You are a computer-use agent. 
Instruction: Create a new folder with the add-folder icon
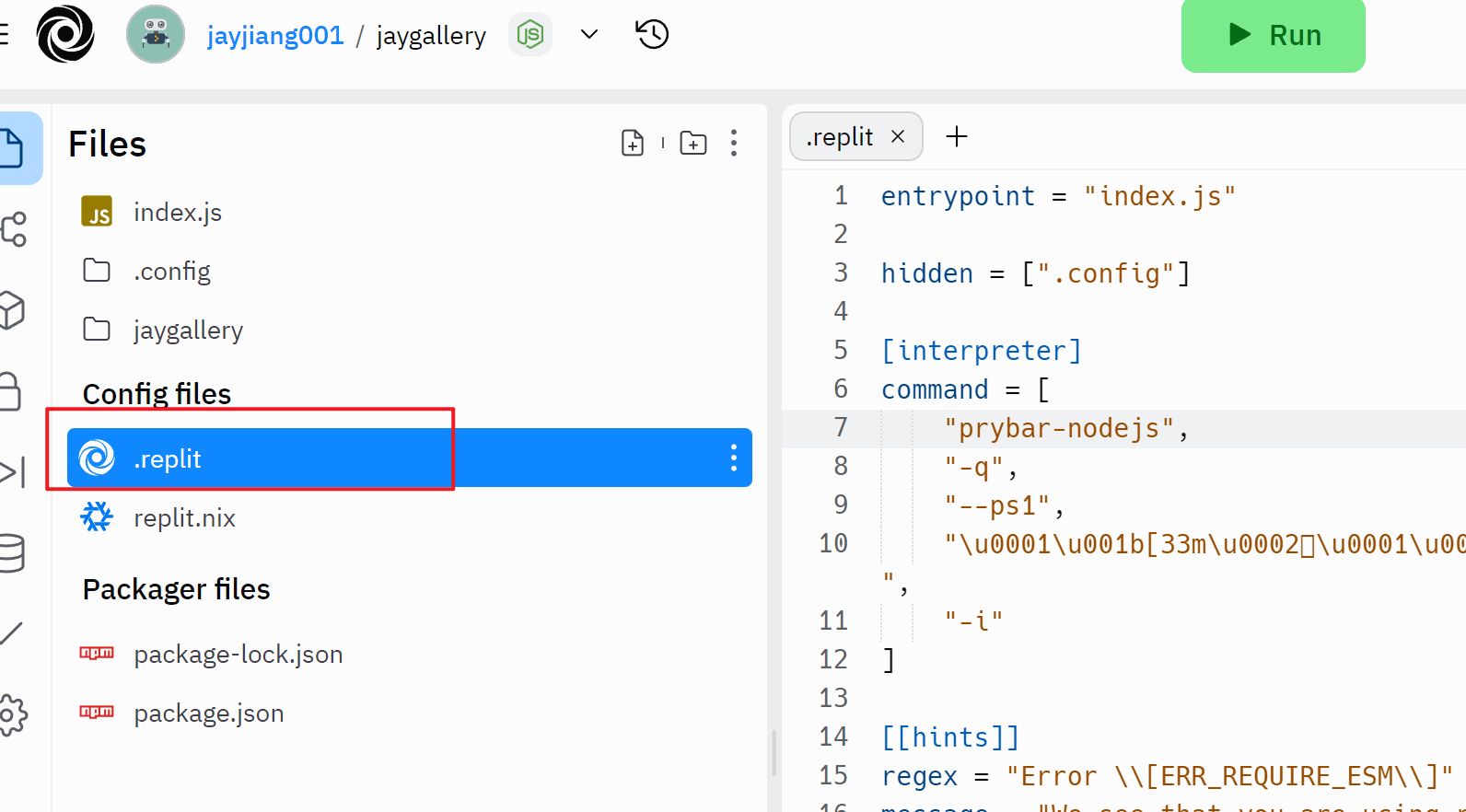point(693,143)
